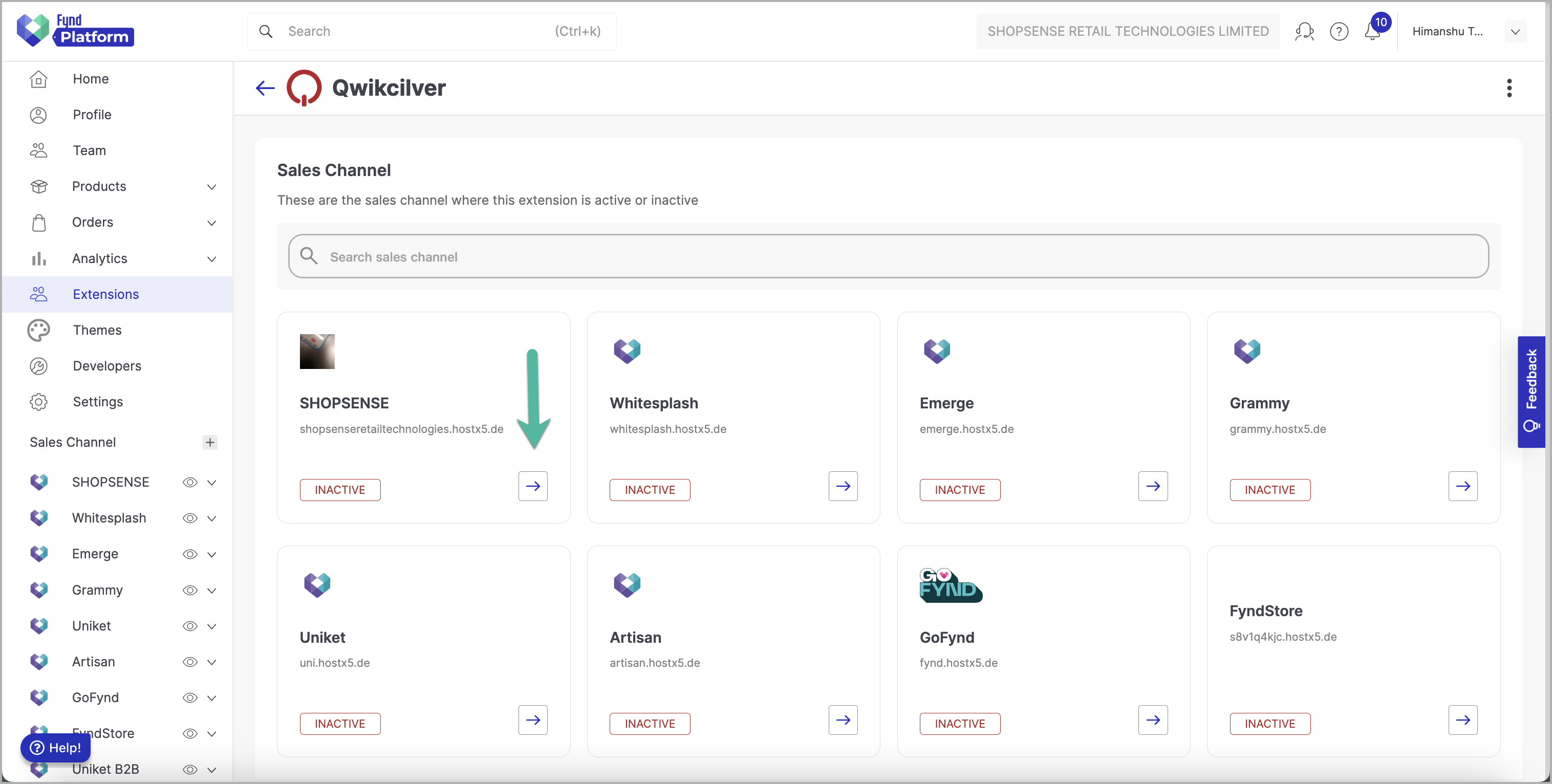This screenshot has width=1552, height=784.
Task: Open Themes in sidebar
Action: coord(118,330)
